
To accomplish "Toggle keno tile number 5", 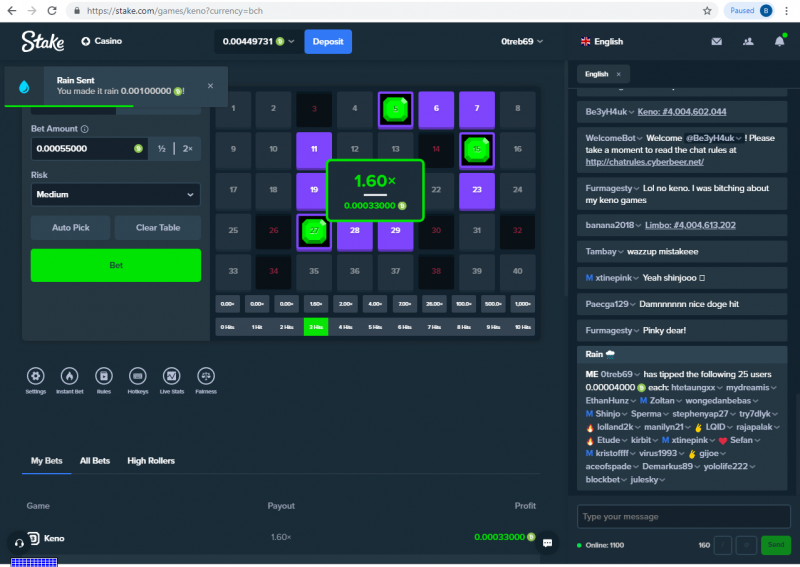I will [x=395, y=109].
